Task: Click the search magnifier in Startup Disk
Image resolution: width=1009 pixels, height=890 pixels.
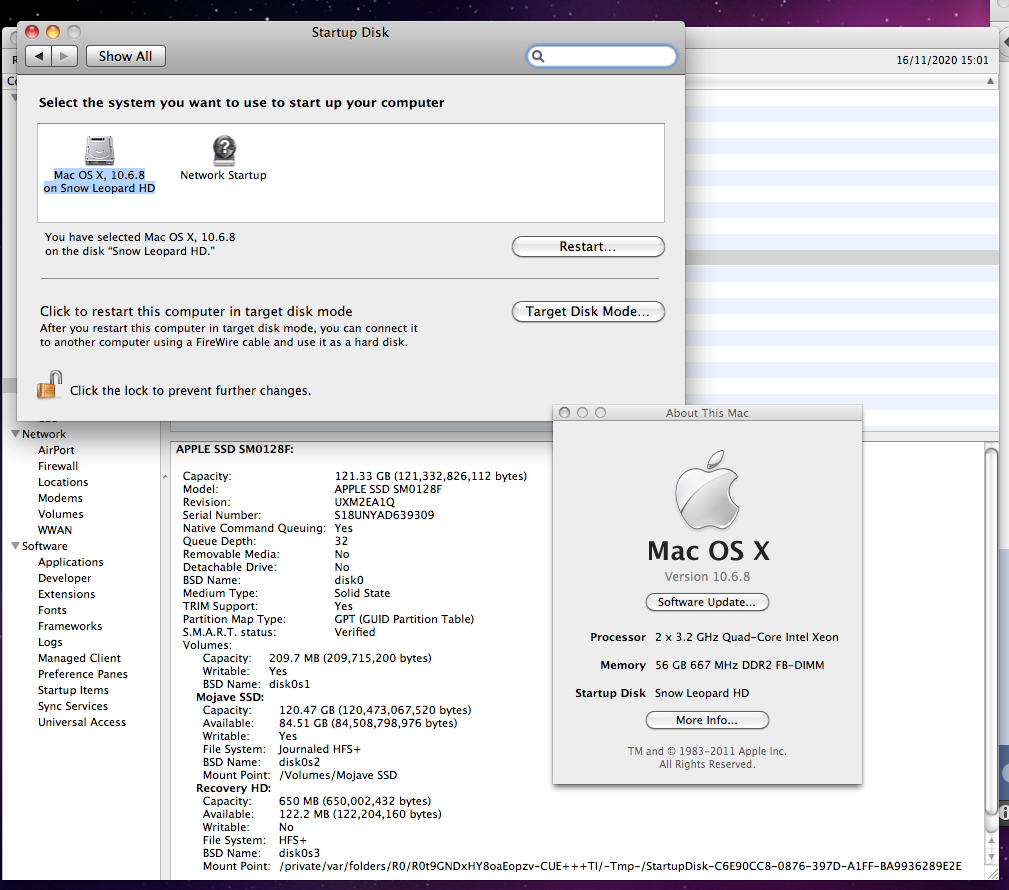Action: click(538, 57)
